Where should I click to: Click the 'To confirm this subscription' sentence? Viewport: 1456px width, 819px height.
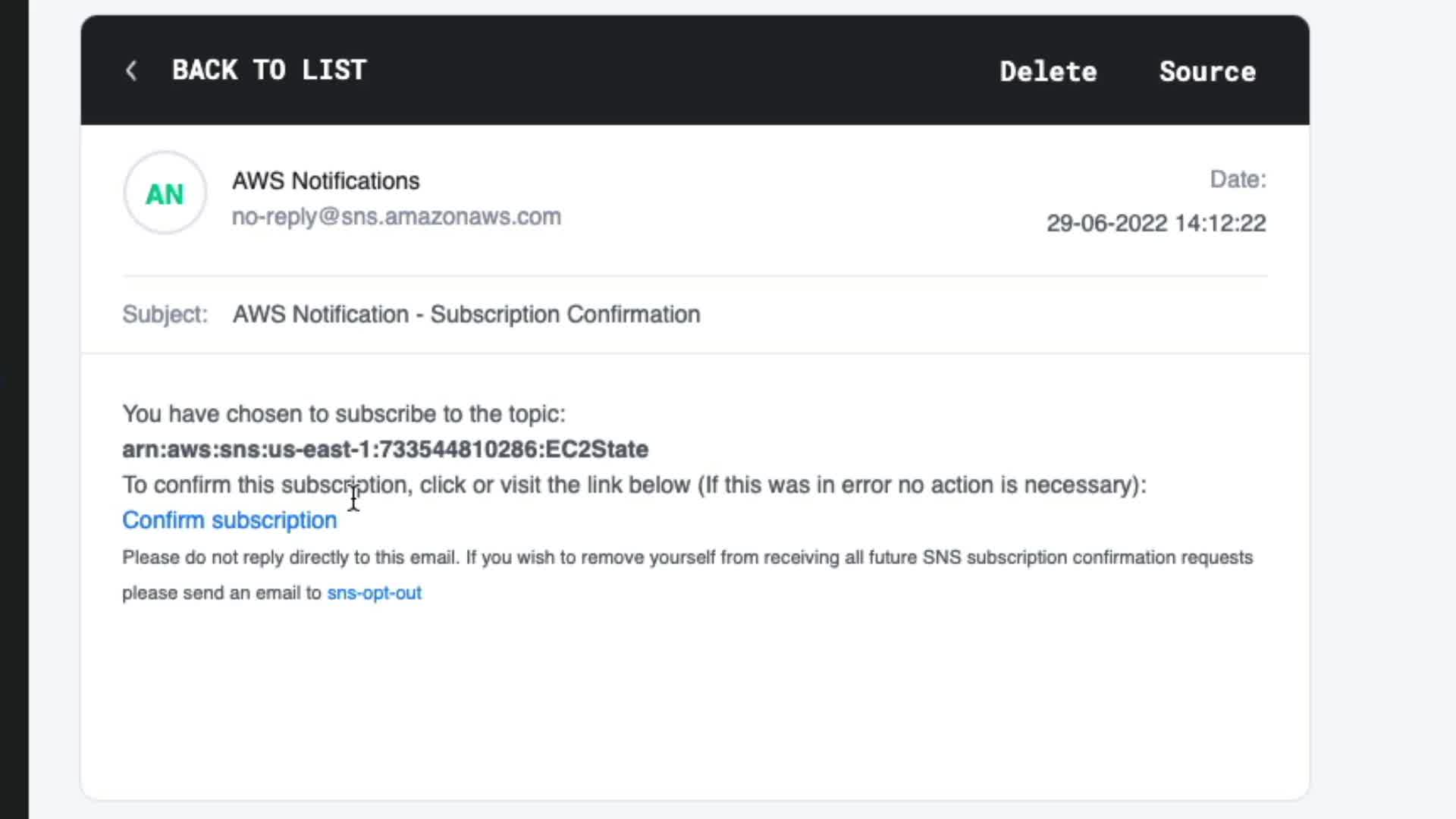(634, 485)
